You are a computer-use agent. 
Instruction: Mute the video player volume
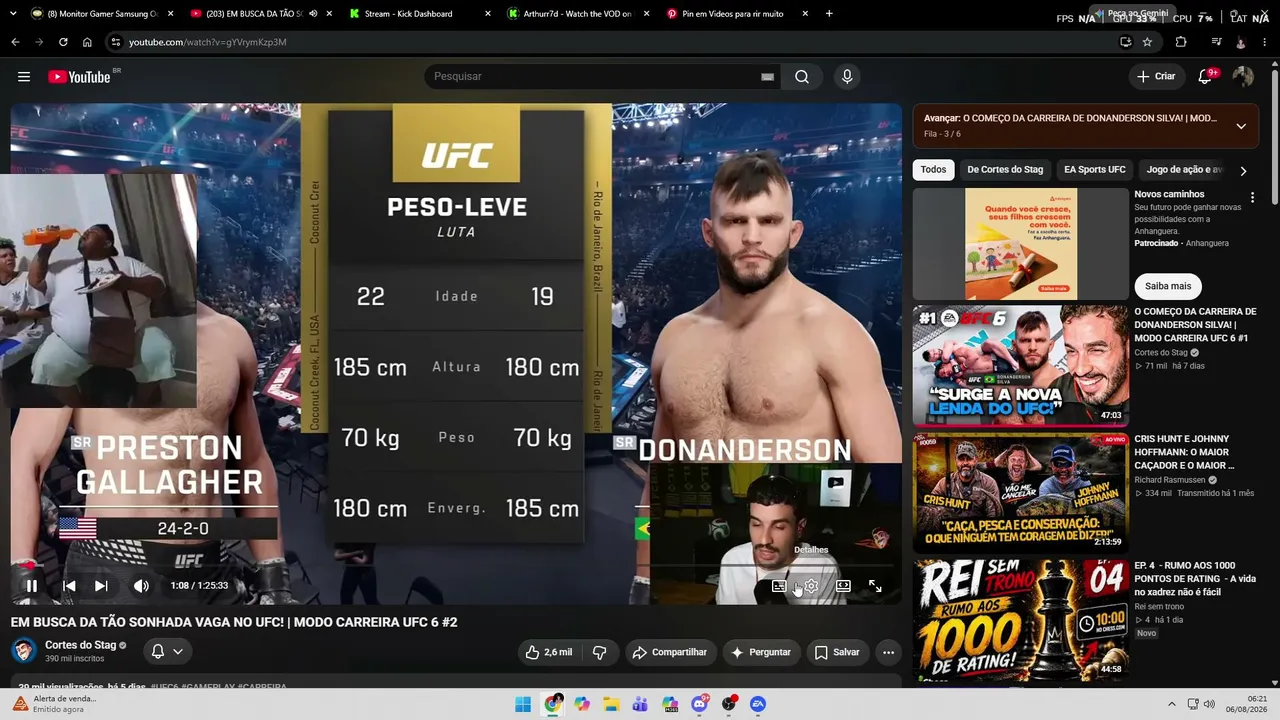141,586
